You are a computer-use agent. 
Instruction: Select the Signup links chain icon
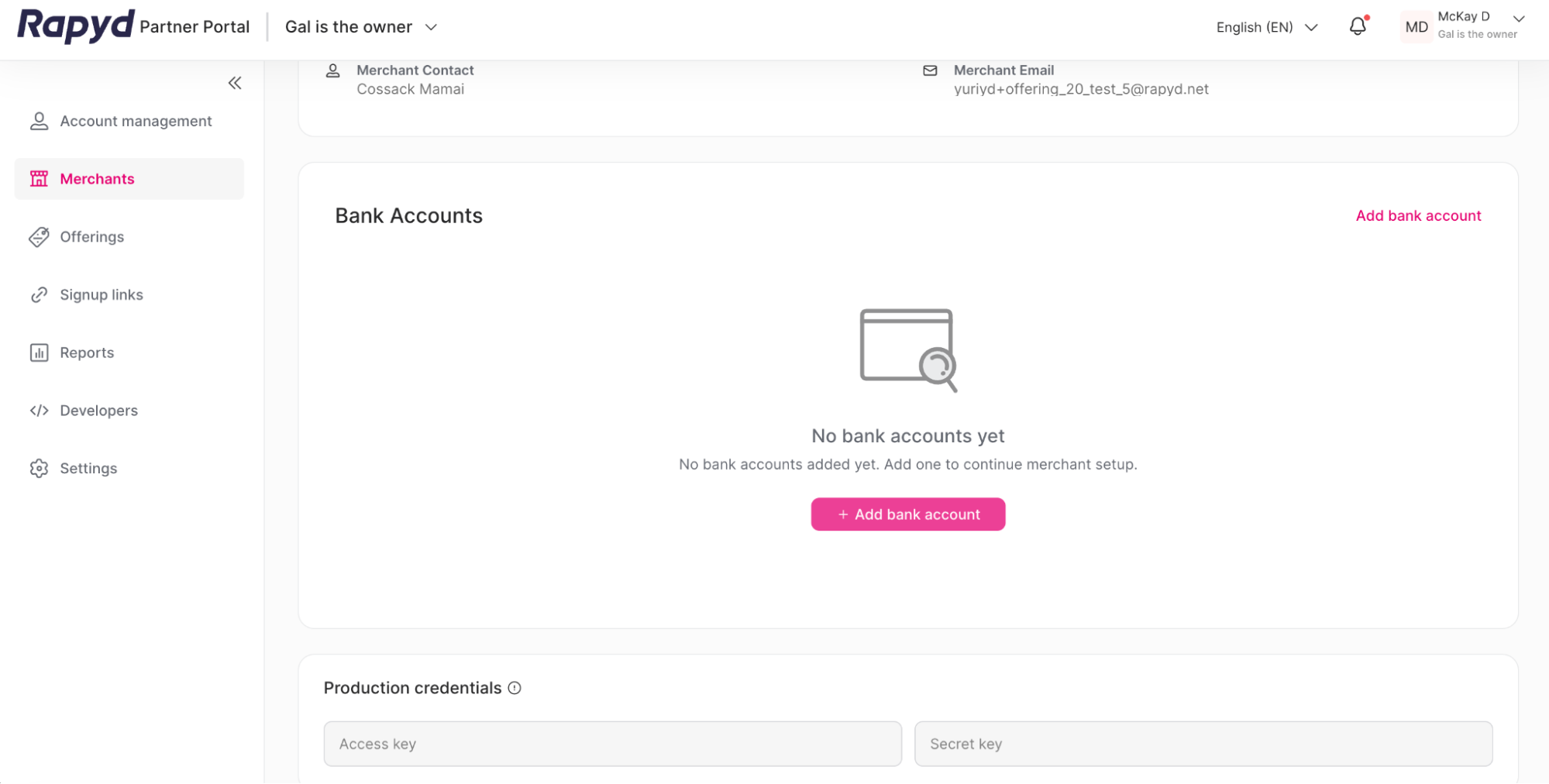(x=39, y=294)
